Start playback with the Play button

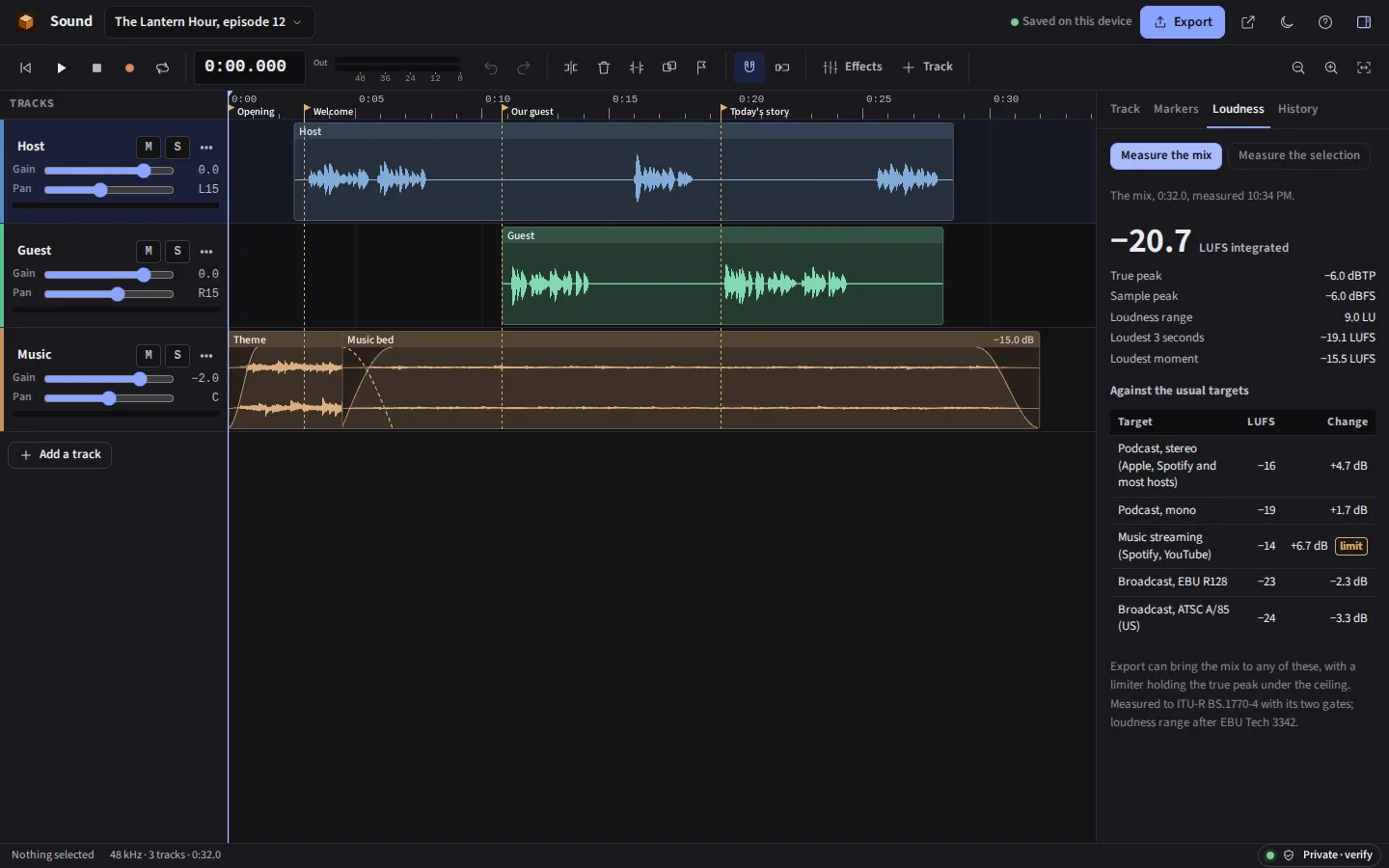point(61,68)
